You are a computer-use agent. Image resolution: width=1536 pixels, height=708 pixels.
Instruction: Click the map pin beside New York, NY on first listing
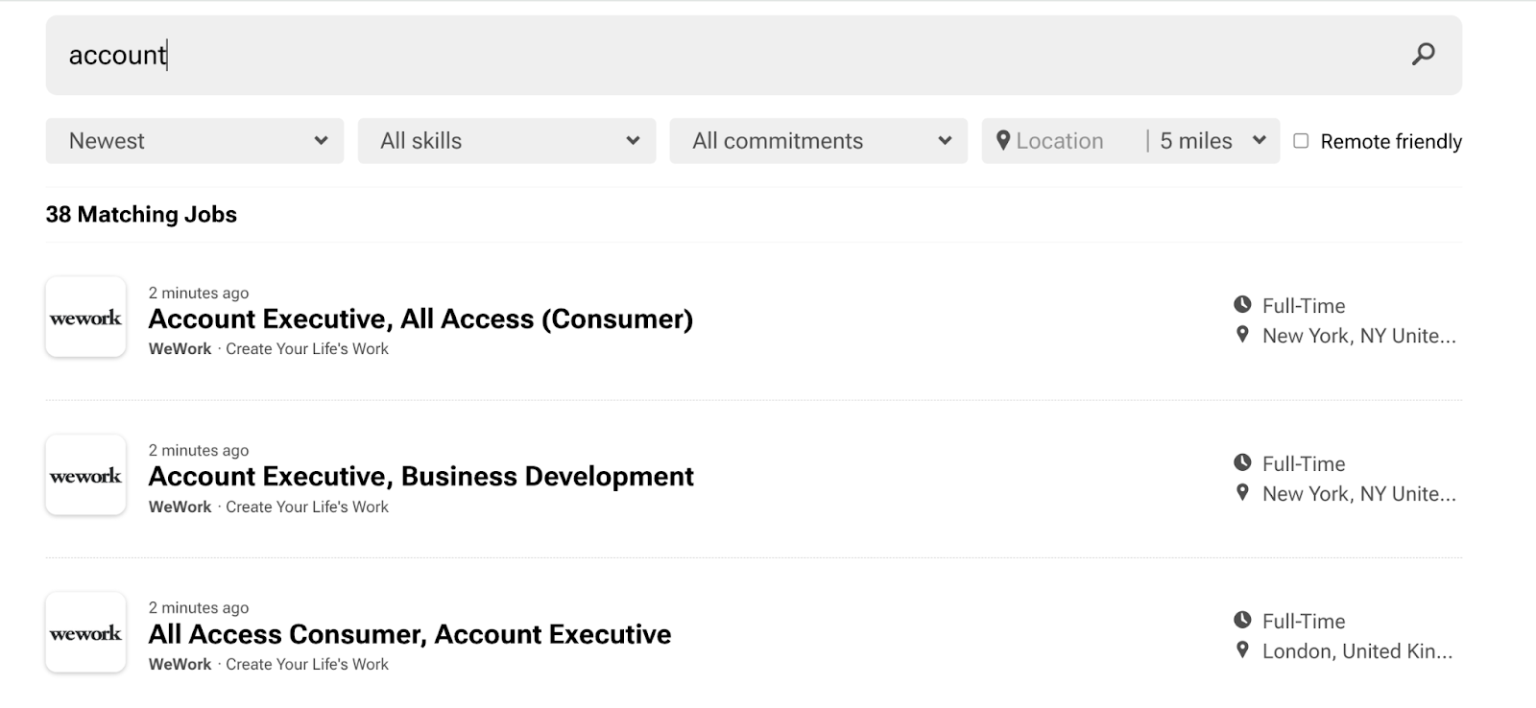1240,336
